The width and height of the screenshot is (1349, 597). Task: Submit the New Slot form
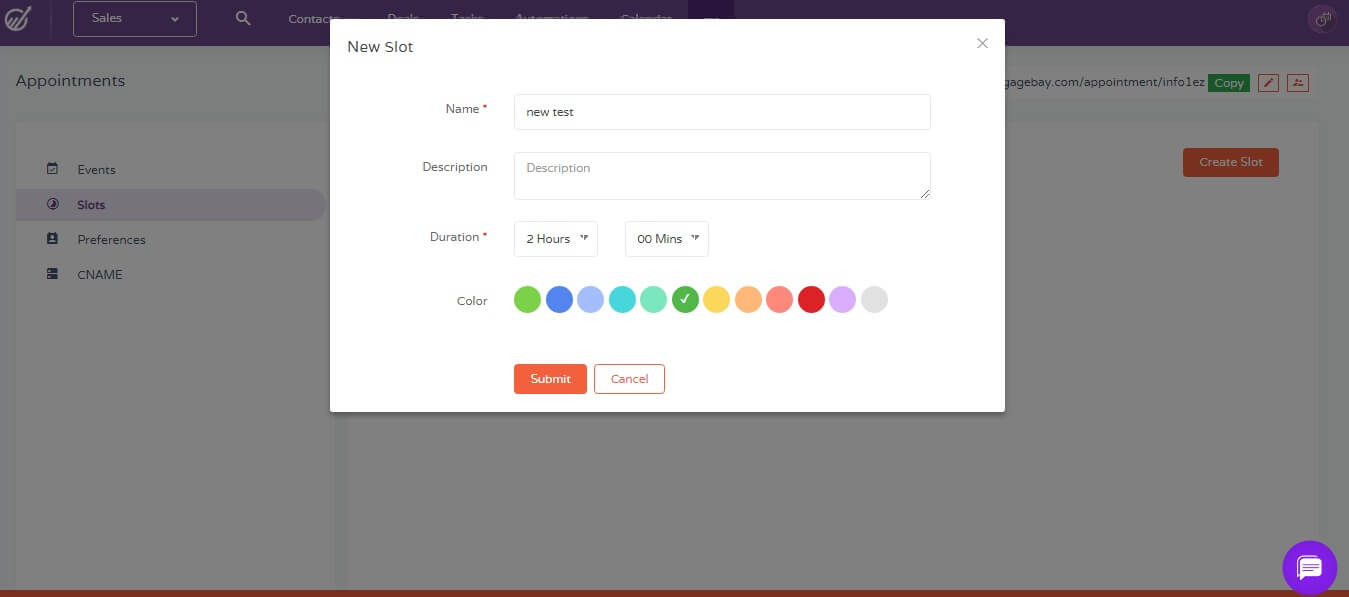click(x=550, y=379)
